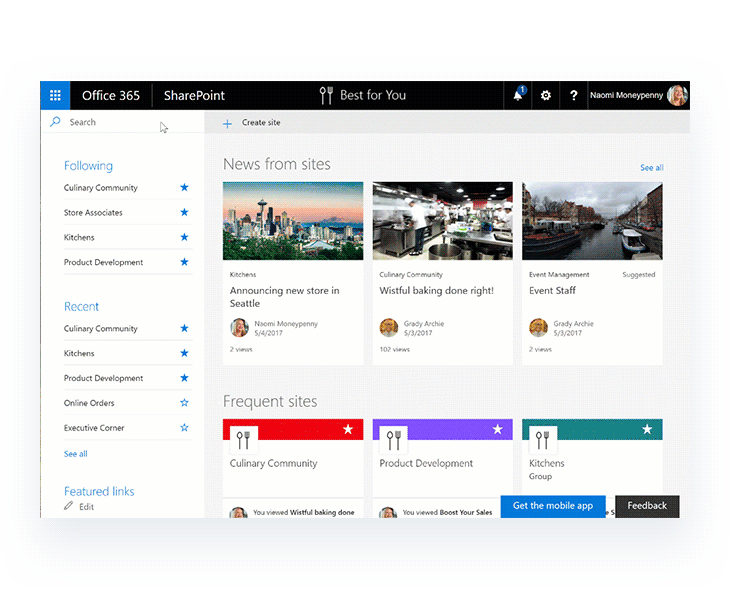Click Edit under Featured links

[86, 507]
